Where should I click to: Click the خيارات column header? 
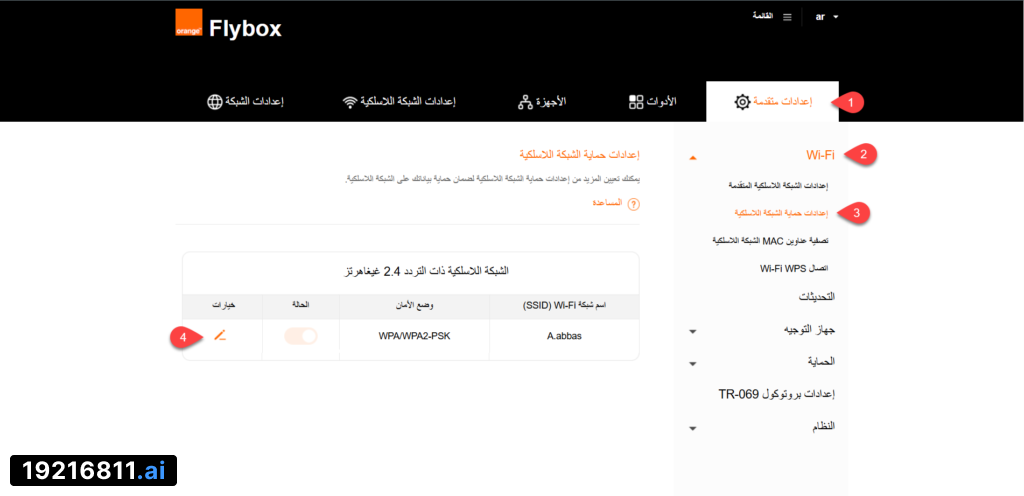[x=223, y=306]
